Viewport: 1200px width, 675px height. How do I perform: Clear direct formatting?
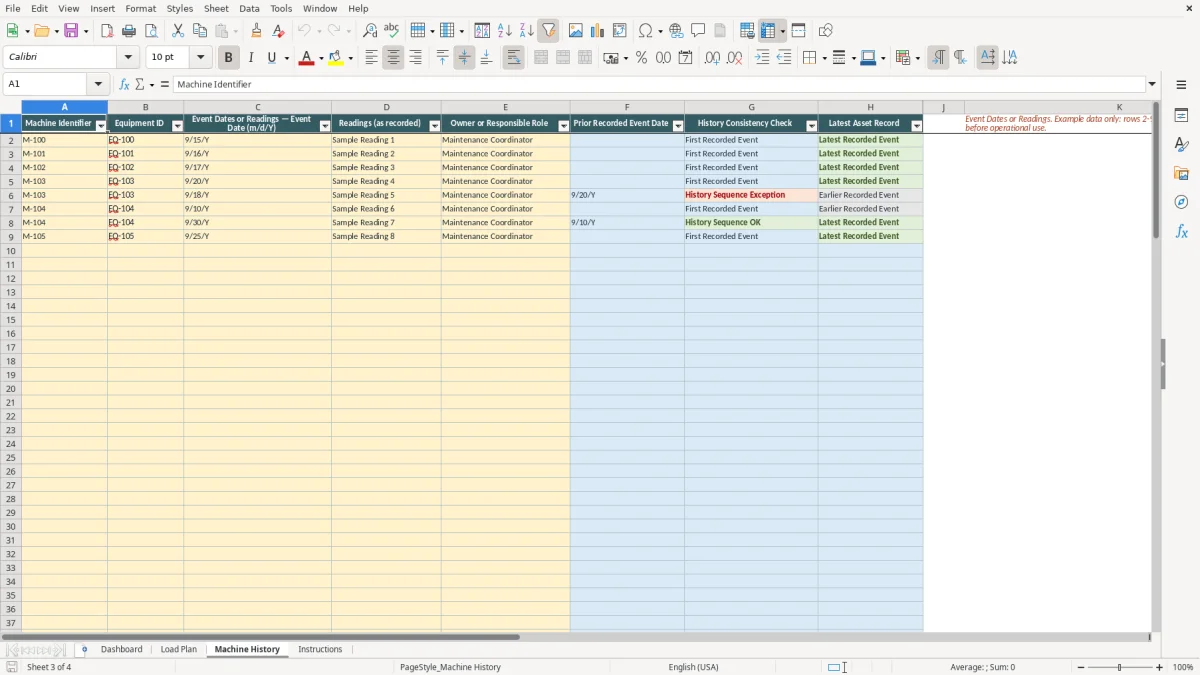click(x=279, y=31)
